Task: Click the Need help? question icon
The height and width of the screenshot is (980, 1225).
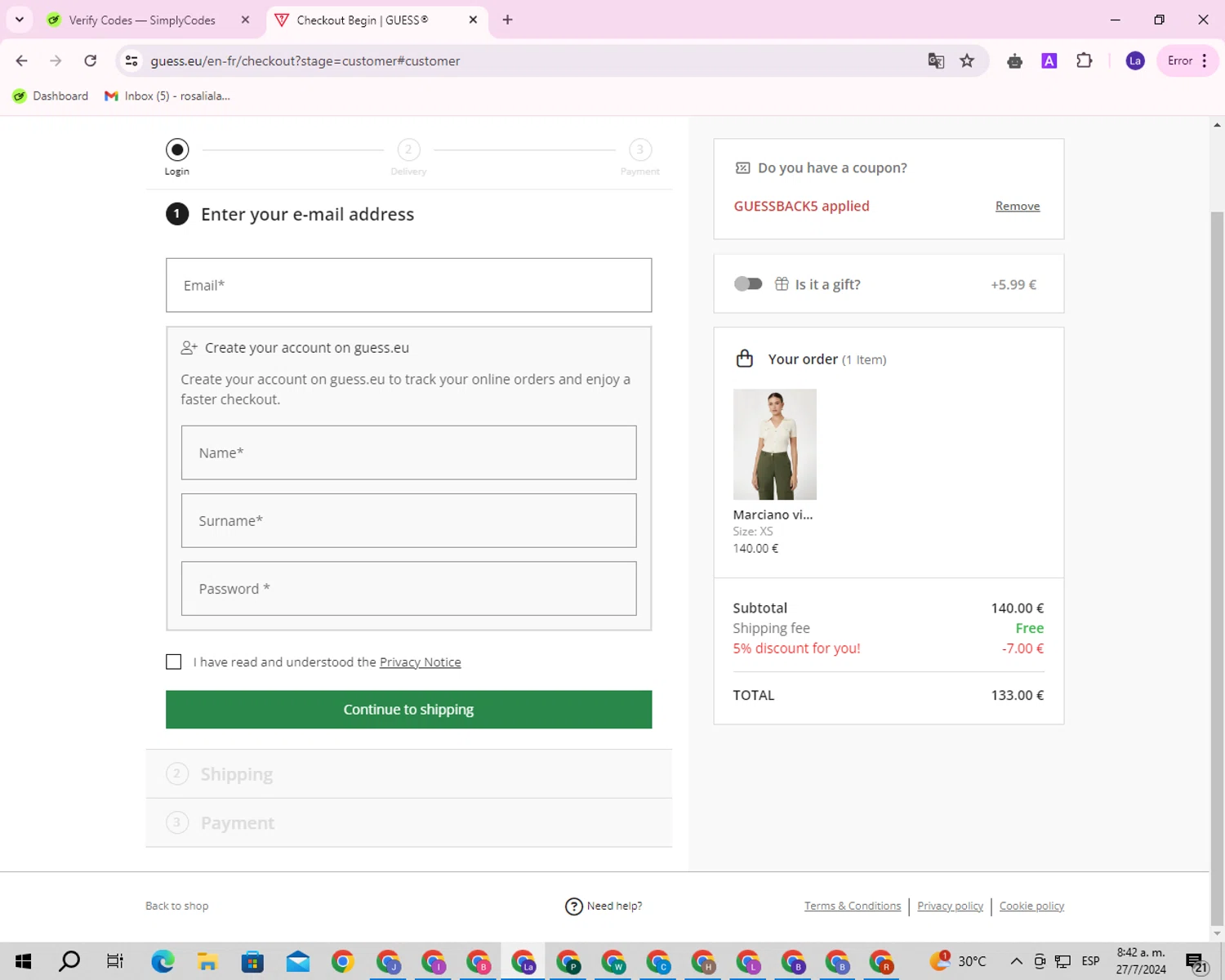Action: tap(574, 906)
